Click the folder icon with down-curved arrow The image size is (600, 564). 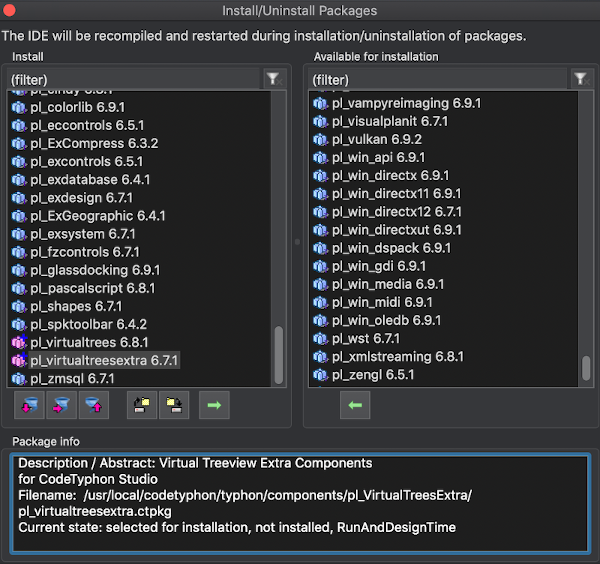click(174, 405)
